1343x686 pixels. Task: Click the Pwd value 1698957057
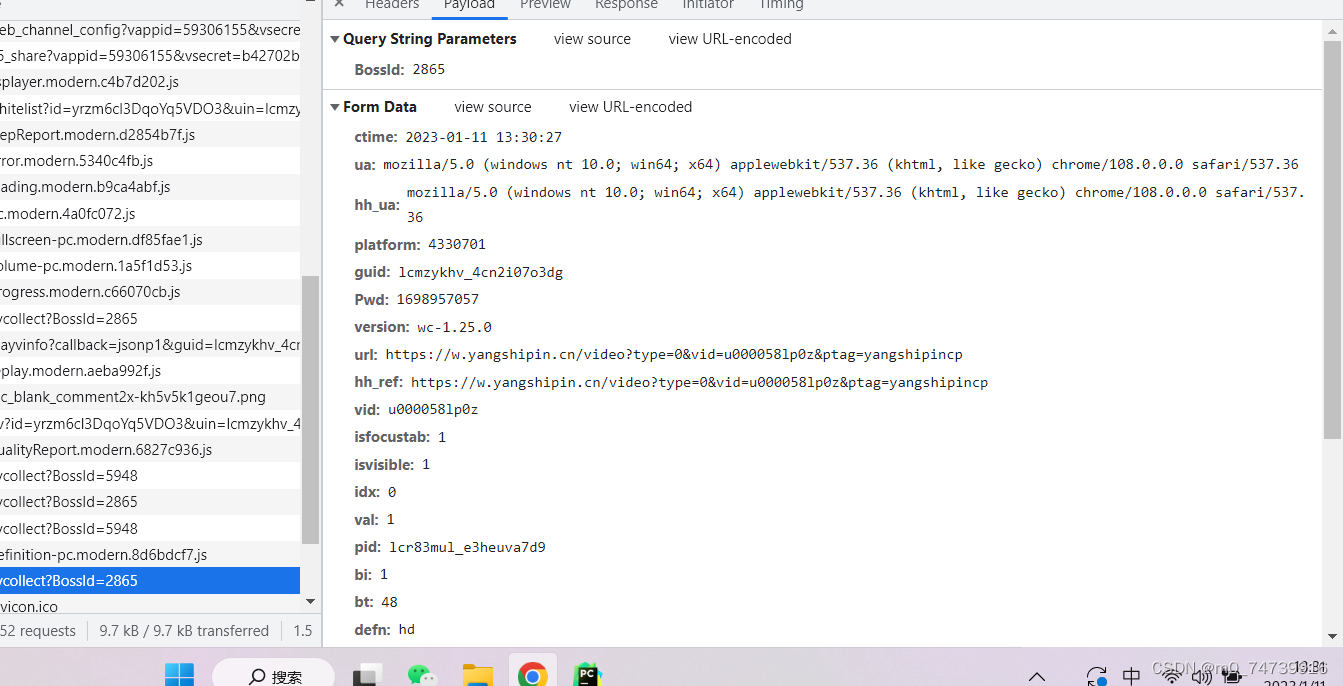[438, 299]
